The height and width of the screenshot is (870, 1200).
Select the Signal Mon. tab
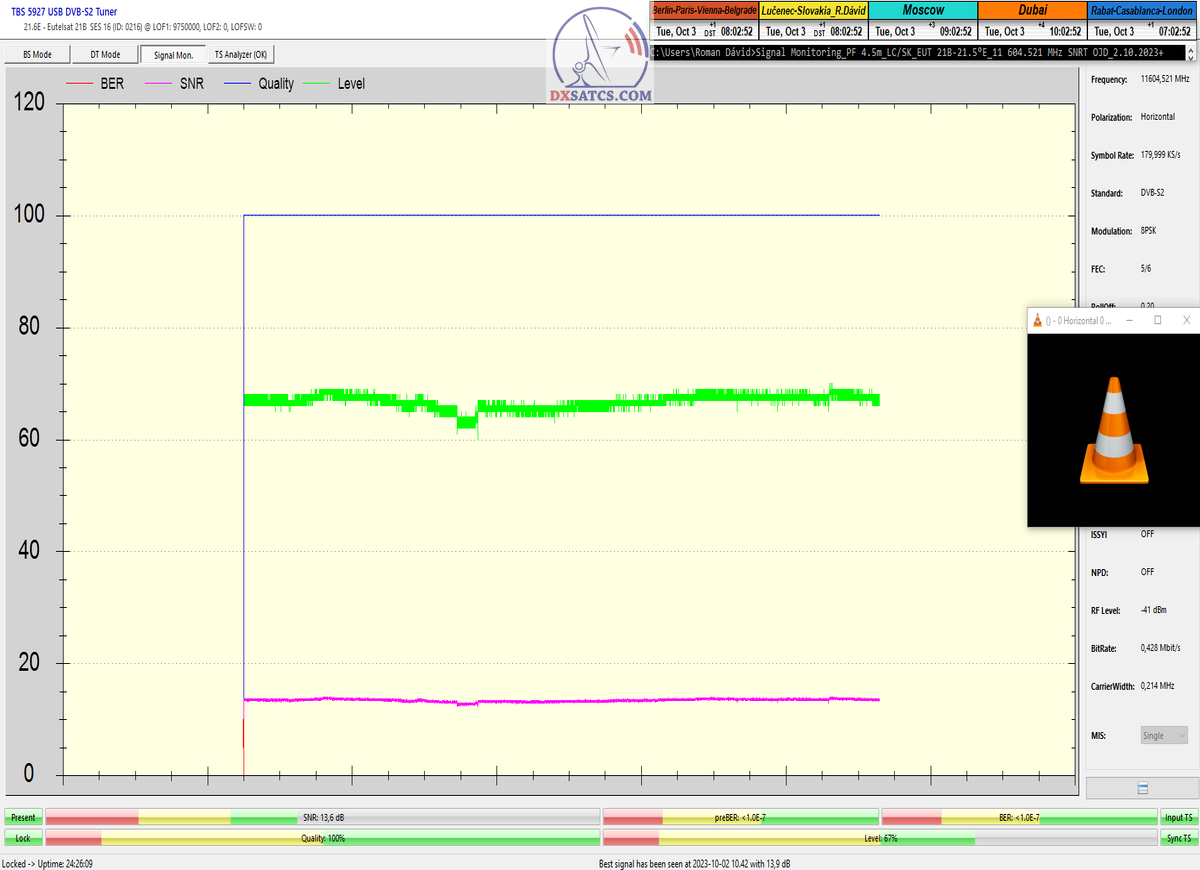[x=173, y=55]
